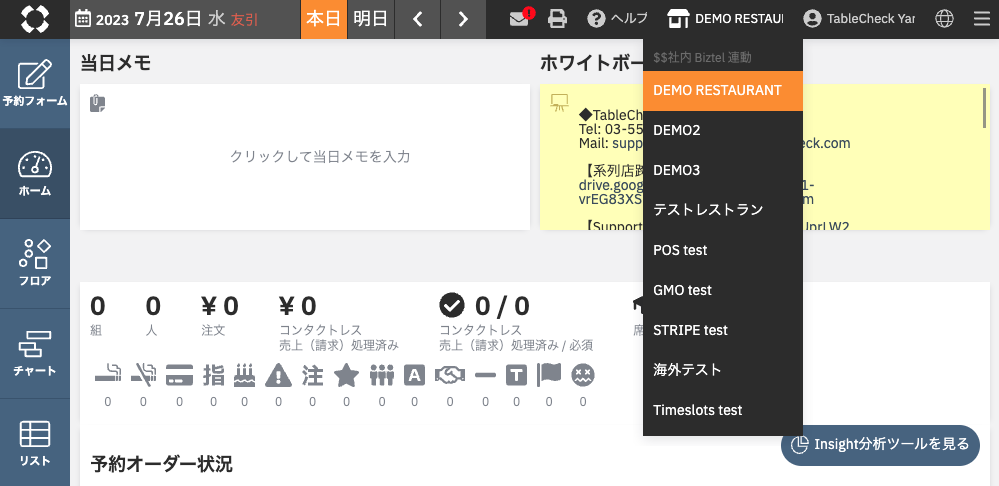Click the $$社内 Biztel 連動 group label
This screenshot has width=999, height=486.
click(703, 58)
